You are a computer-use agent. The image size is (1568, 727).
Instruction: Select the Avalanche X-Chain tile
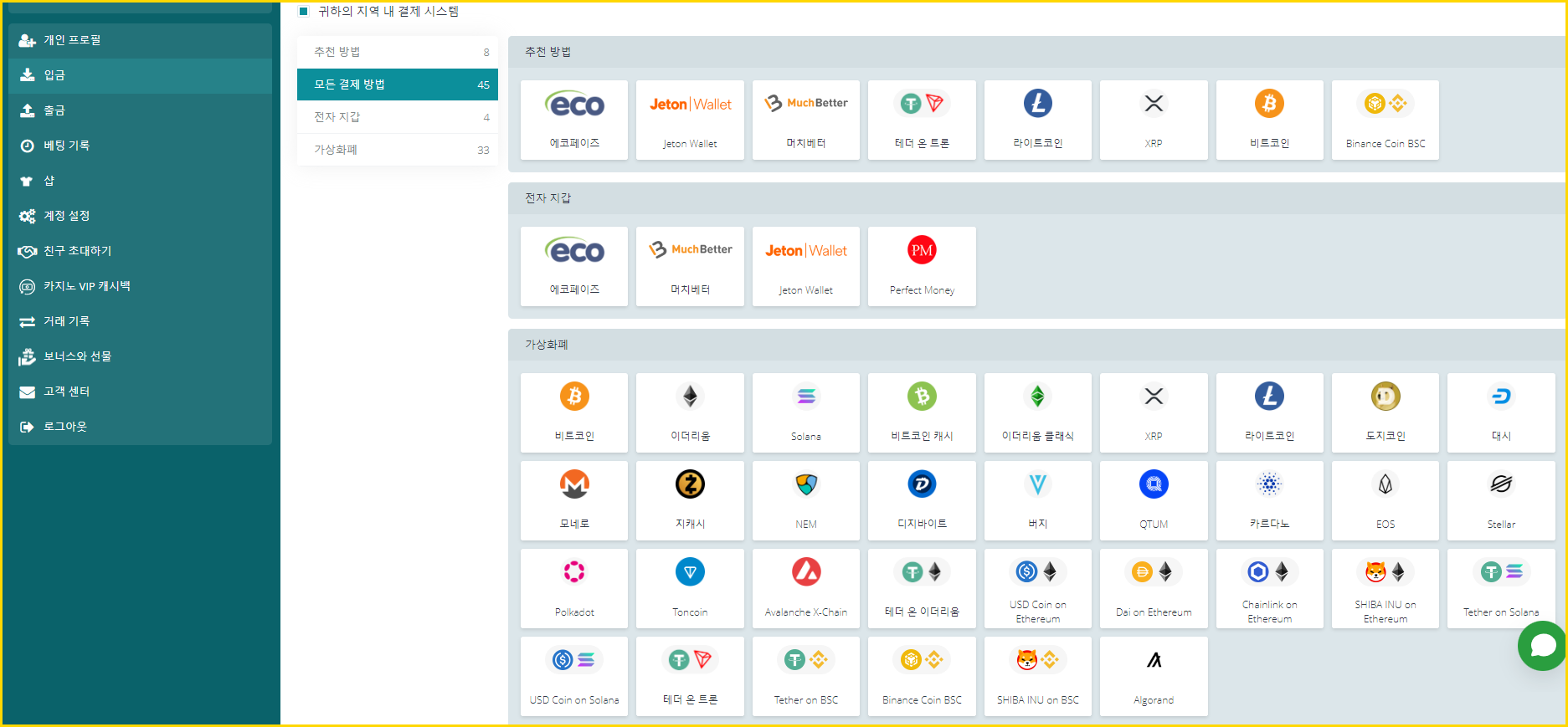(x=806, y=588)
